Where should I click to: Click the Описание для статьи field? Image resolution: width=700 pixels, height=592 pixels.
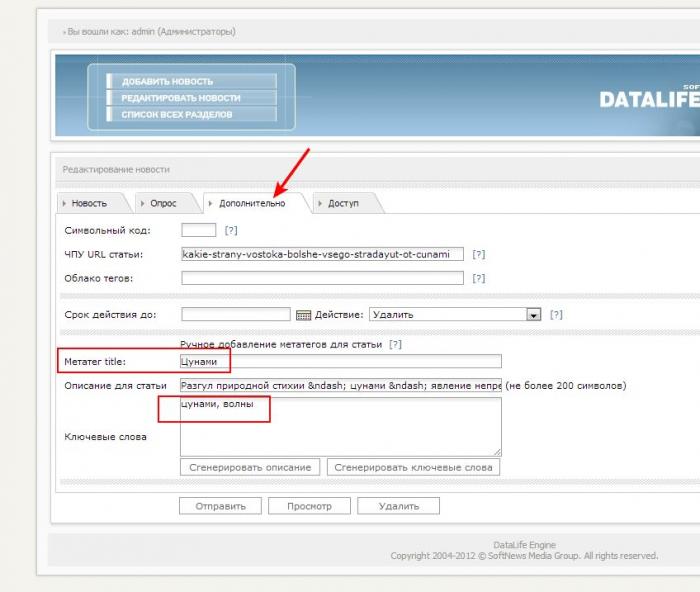tap(341, 385)
